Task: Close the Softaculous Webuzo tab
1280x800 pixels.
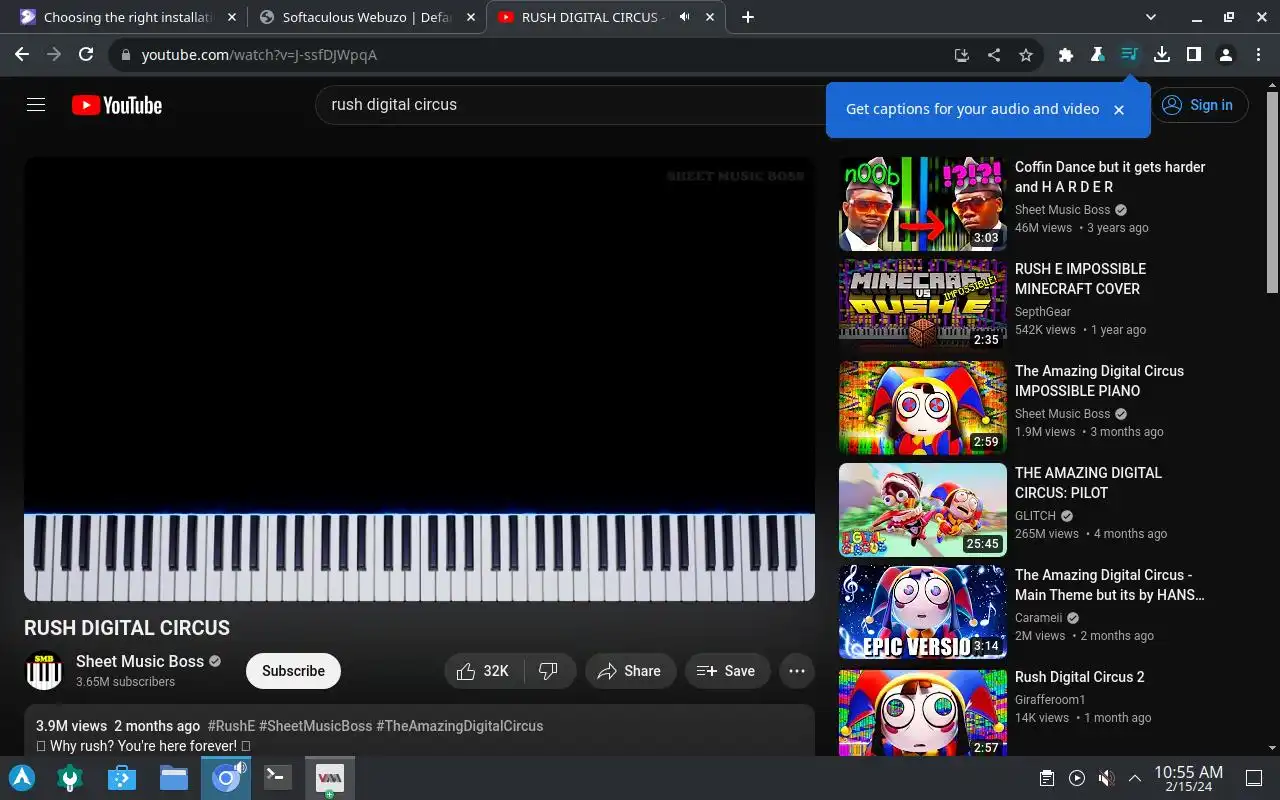Action: tap(470, 17)
